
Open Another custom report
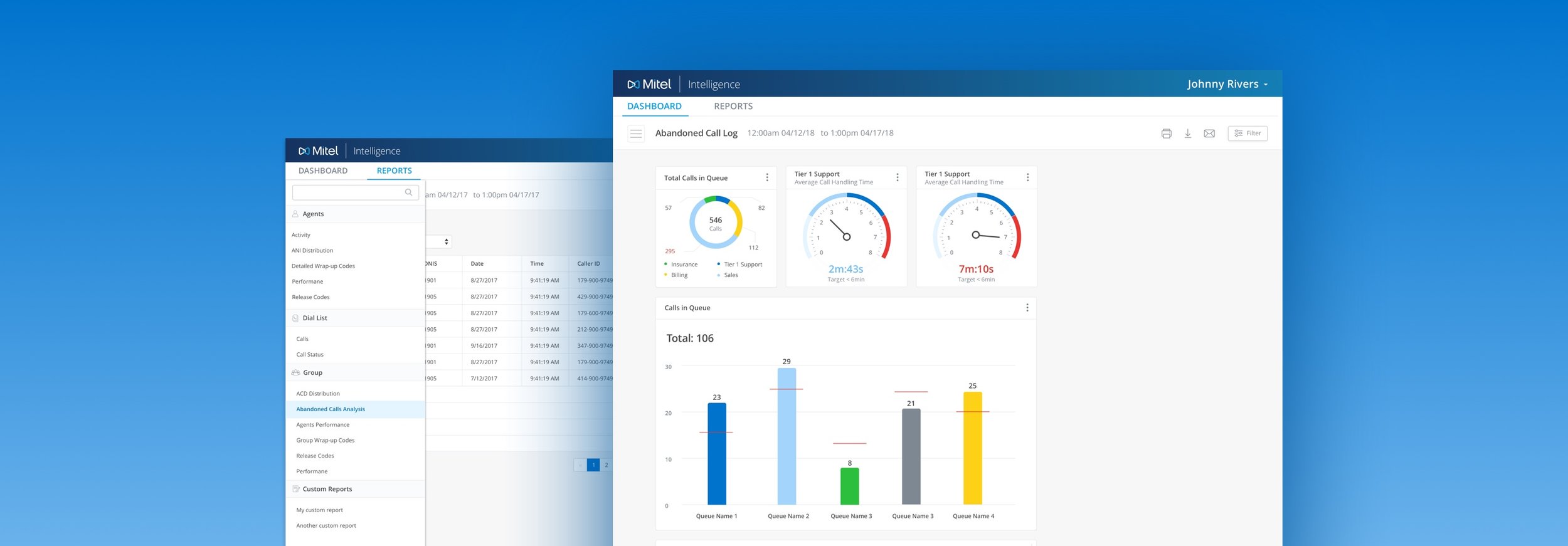pos(326,526)
